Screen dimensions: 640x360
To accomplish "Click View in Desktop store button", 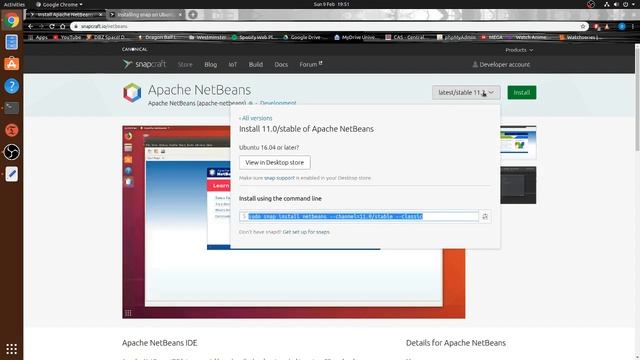I will click(x=275, y=162).
